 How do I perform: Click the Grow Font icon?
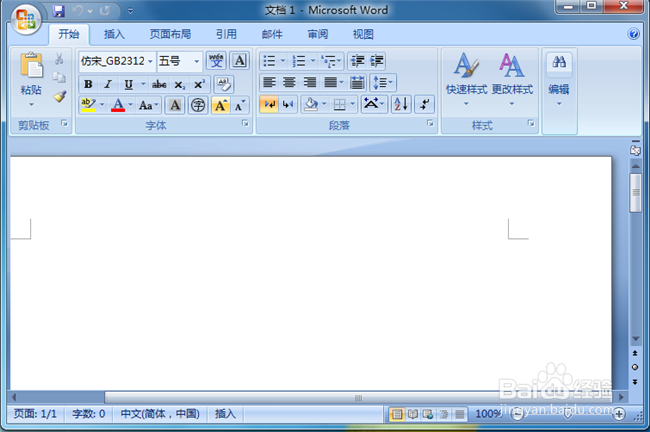[221, 105]
